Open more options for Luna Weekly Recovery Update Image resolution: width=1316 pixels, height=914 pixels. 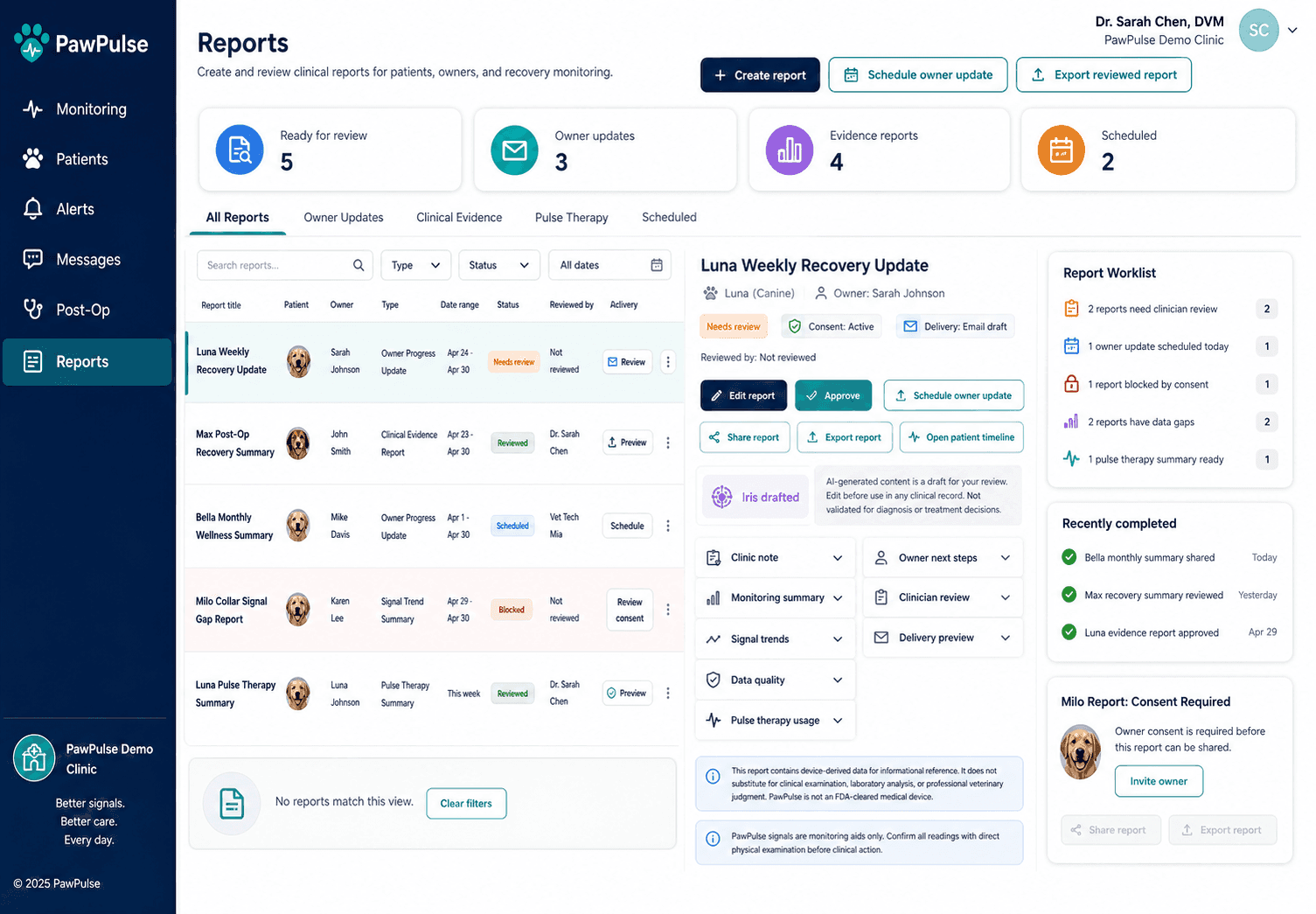coord(668,362)
